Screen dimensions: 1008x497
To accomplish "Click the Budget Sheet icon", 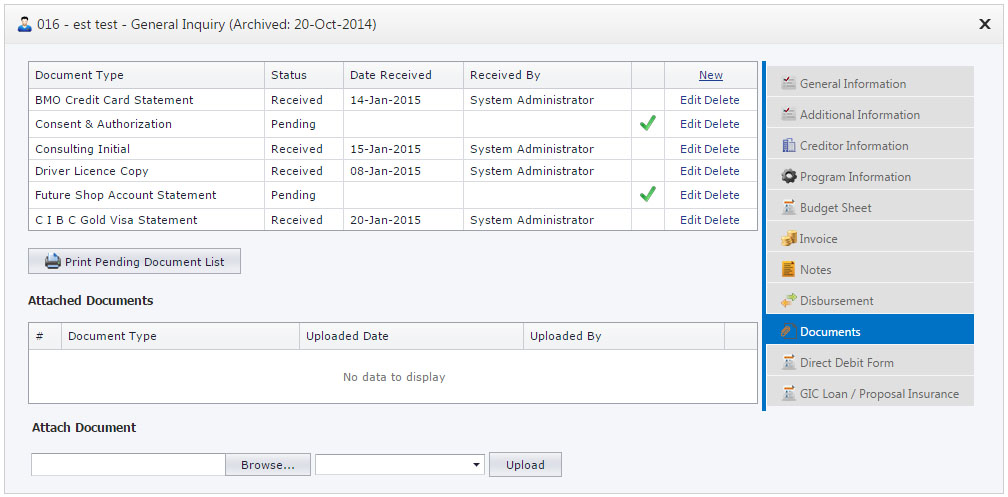I will pos(788,208).
